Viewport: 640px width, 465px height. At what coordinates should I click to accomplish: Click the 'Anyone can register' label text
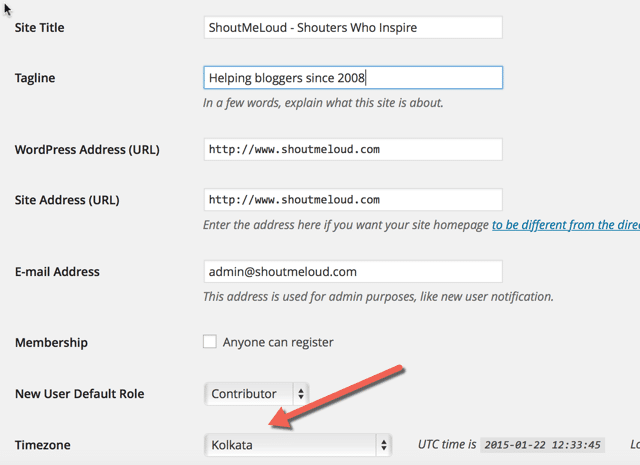[x=278, y=342]
